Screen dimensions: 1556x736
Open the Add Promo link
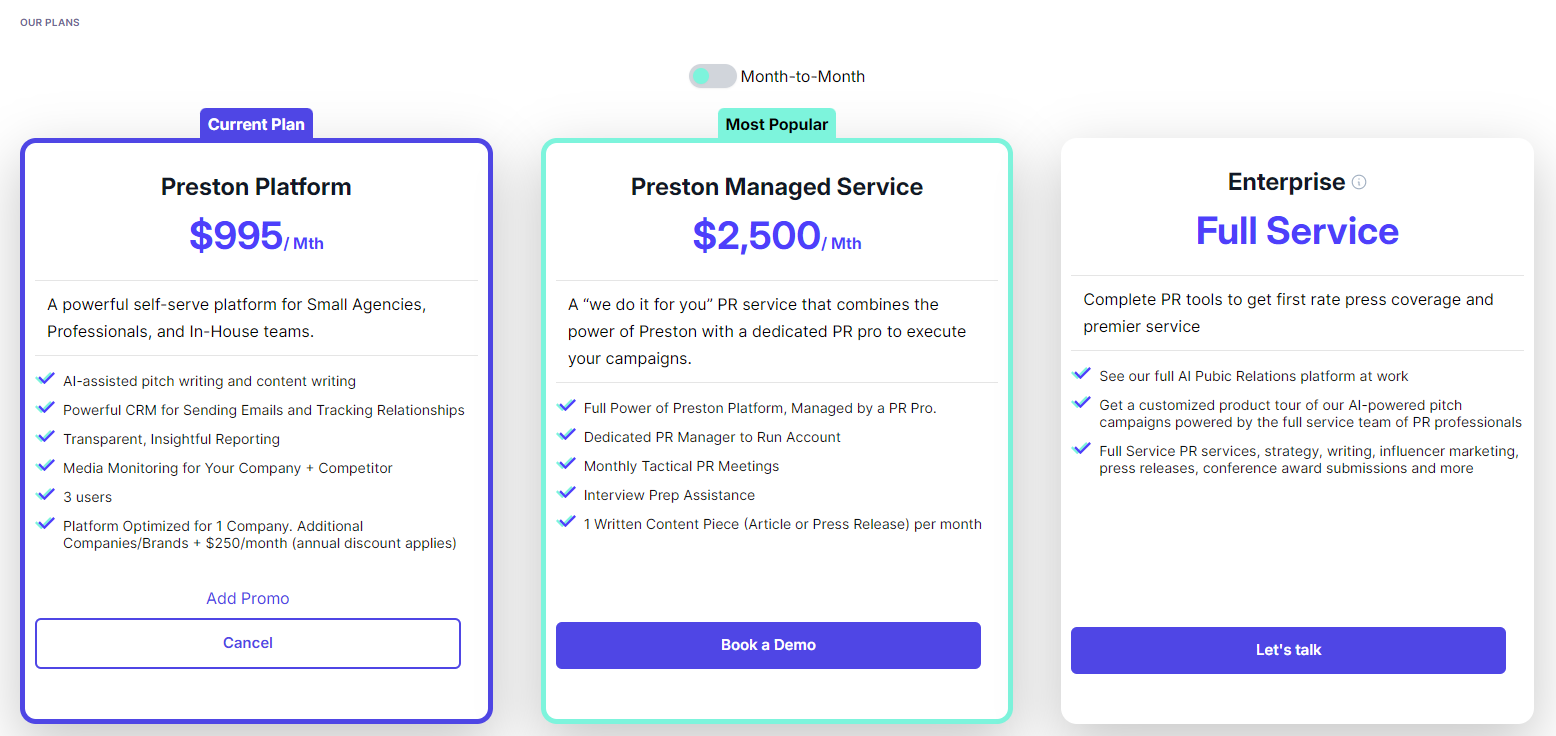click(248, 598)
